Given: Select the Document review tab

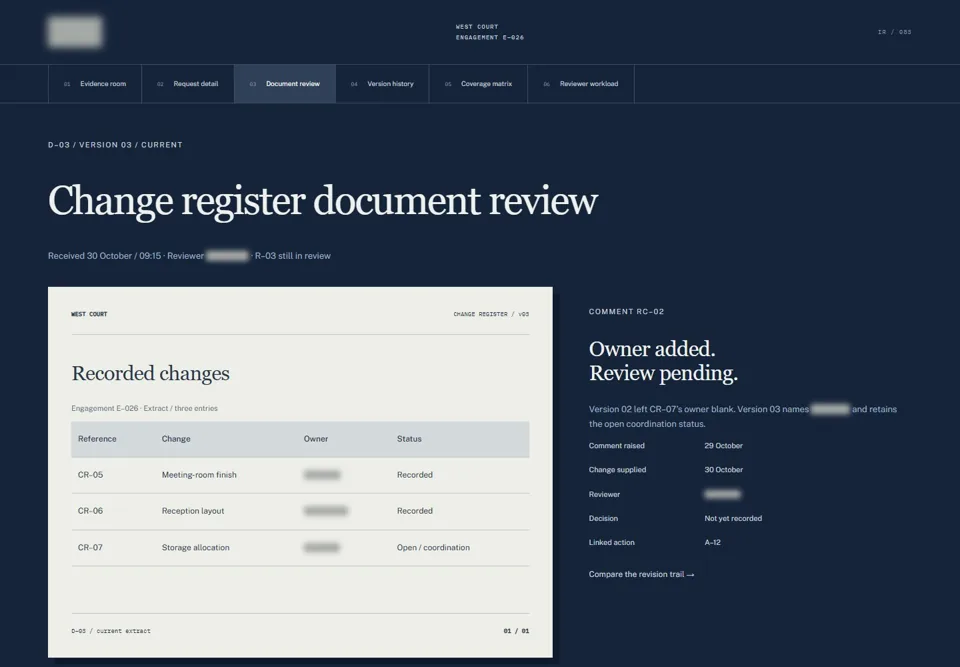Looking at the screenshot, I should click(285, 84).
